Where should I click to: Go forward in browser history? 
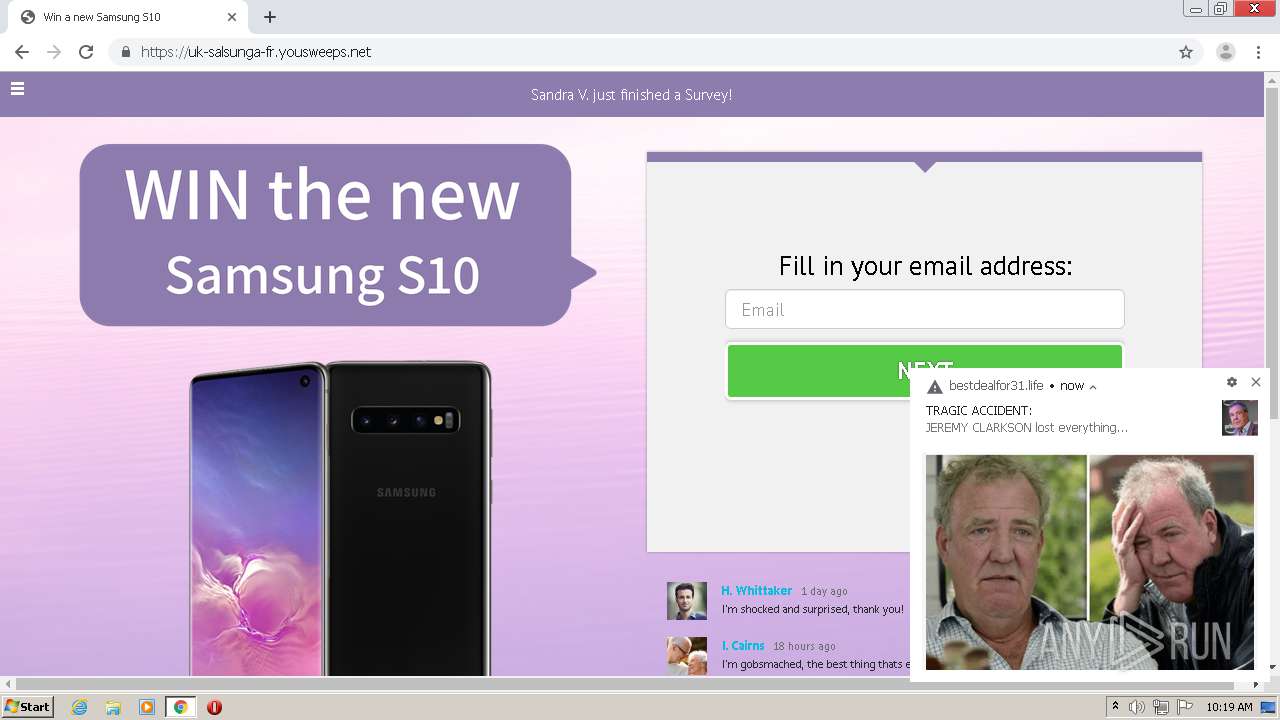coord(54,52)
